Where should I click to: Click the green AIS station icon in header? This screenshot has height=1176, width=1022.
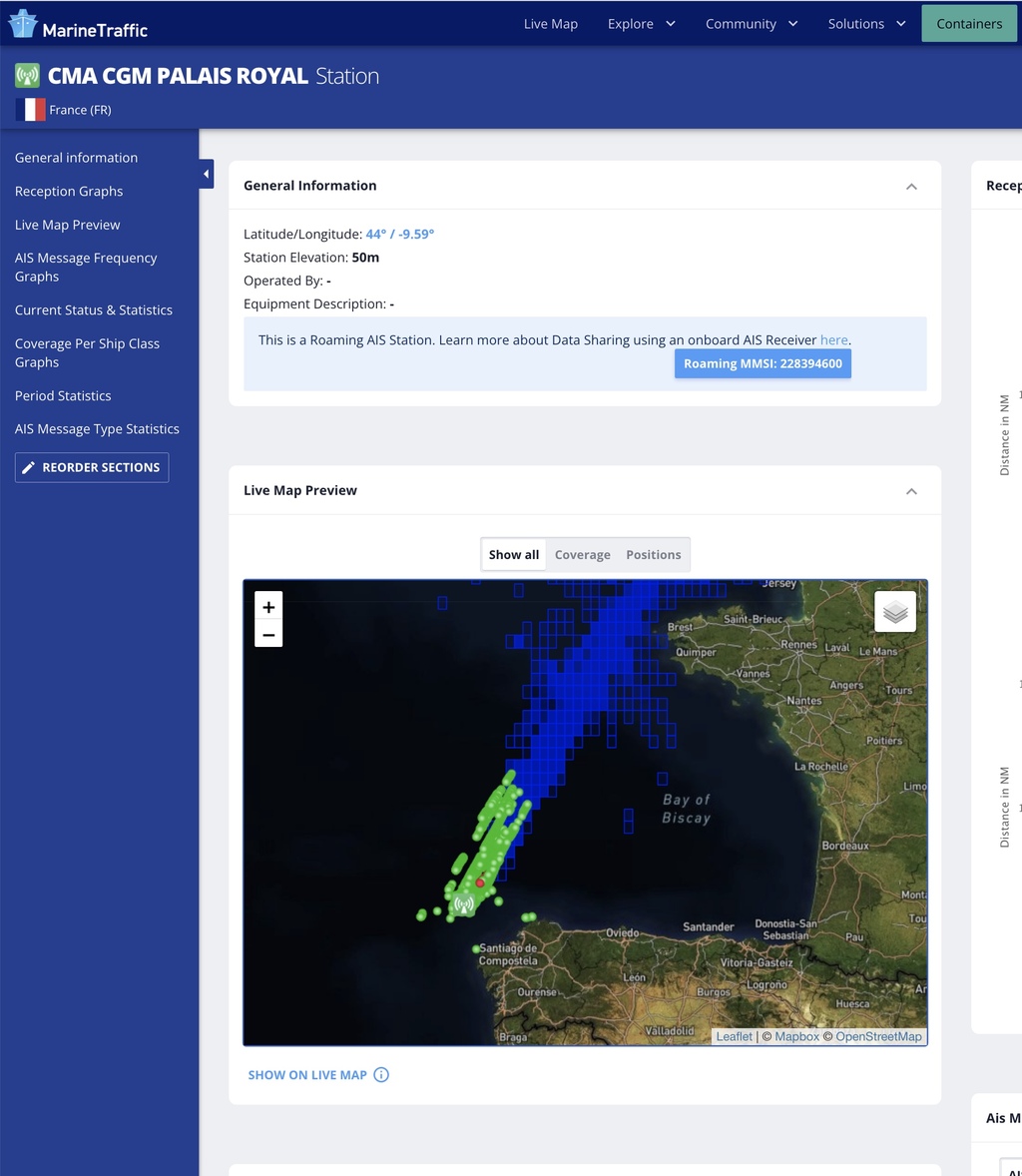tap(28, 76)
